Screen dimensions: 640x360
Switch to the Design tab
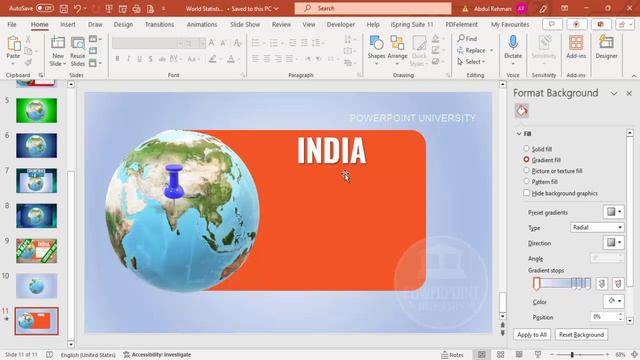point(123,24)
